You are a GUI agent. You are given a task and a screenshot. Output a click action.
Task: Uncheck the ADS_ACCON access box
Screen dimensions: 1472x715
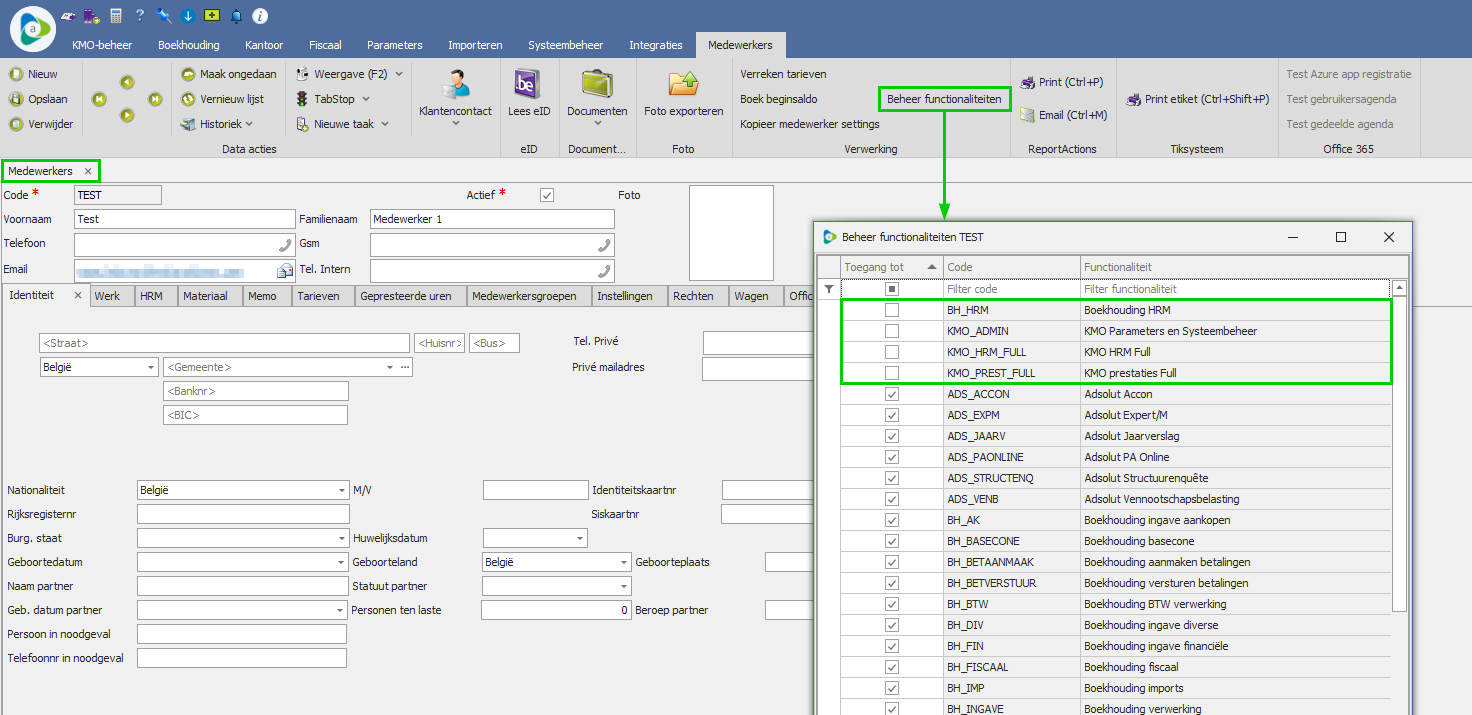(x=892, y=394)
